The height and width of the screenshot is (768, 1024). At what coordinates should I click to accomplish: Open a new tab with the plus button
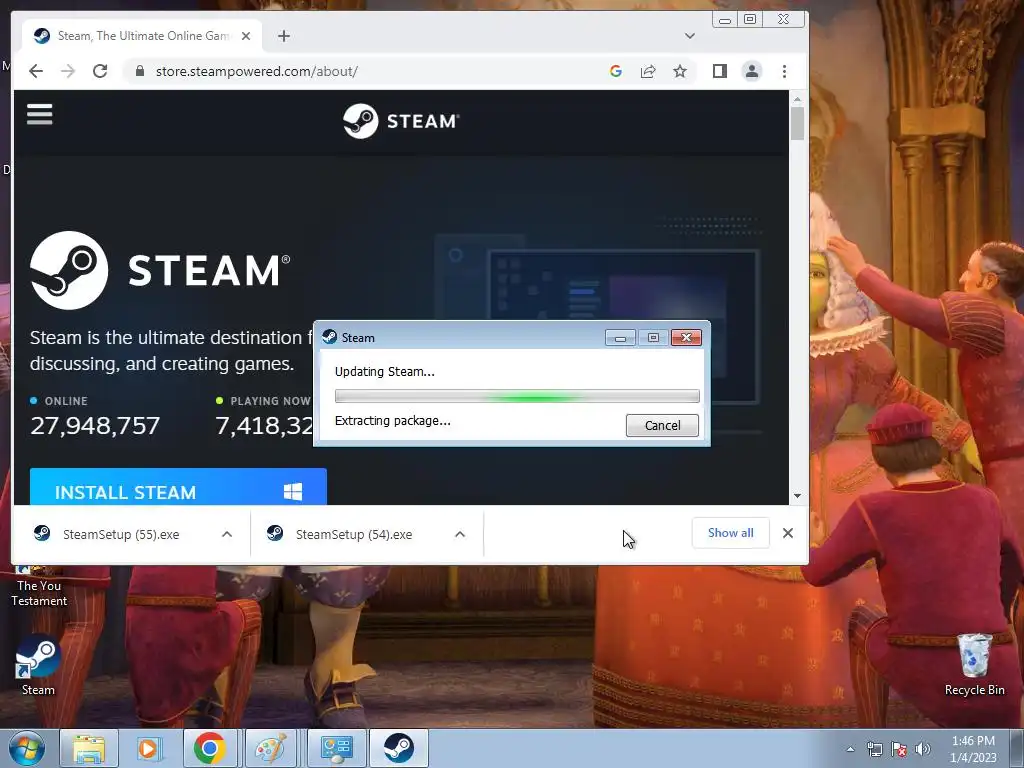[283, 36]
